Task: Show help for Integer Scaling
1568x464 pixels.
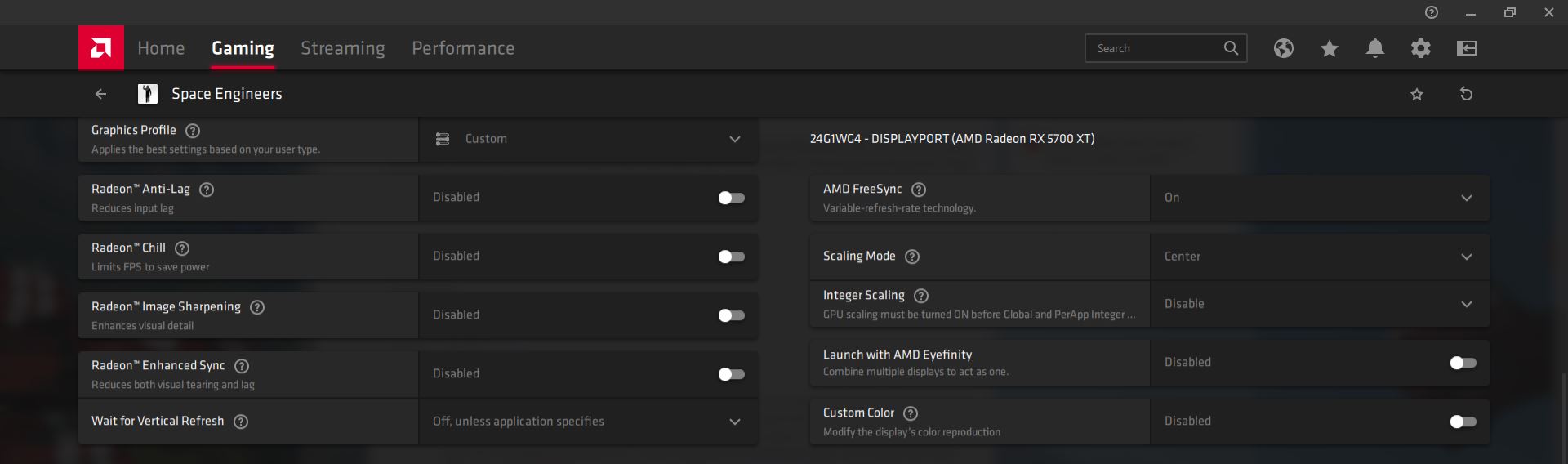Action: (x=921, y=296)
